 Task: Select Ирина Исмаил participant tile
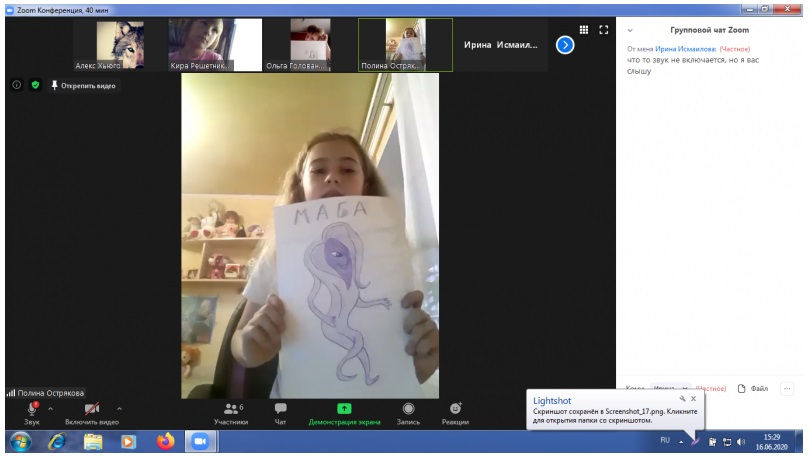(x=500, y=45)
